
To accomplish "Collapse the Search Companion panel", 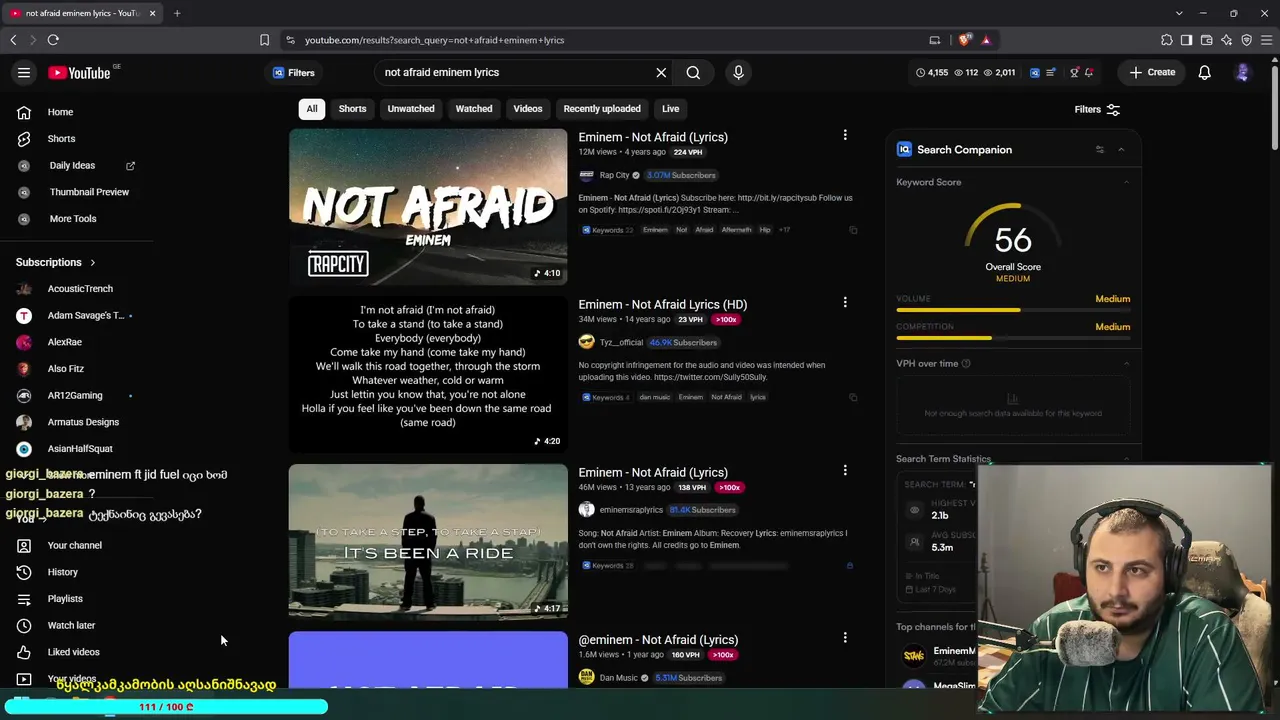I will coord(1121,150).
